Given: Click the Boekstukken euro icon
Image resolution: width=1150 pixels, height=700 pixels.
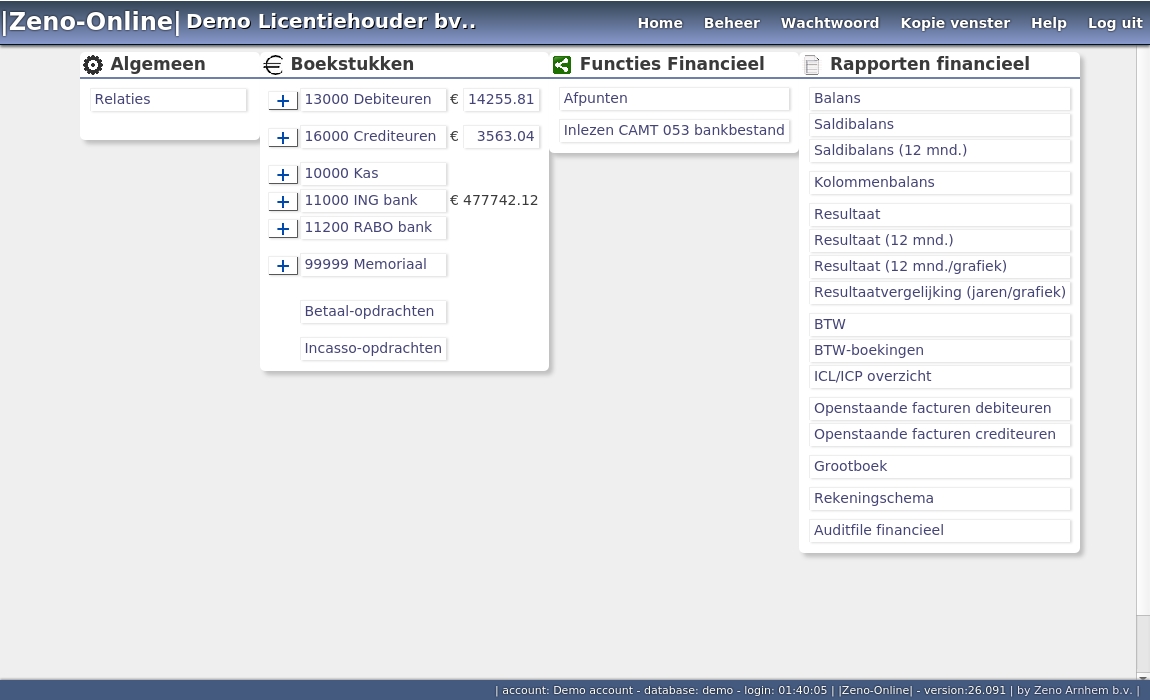Looking at the screenshot, I should [x=273, y=65].
